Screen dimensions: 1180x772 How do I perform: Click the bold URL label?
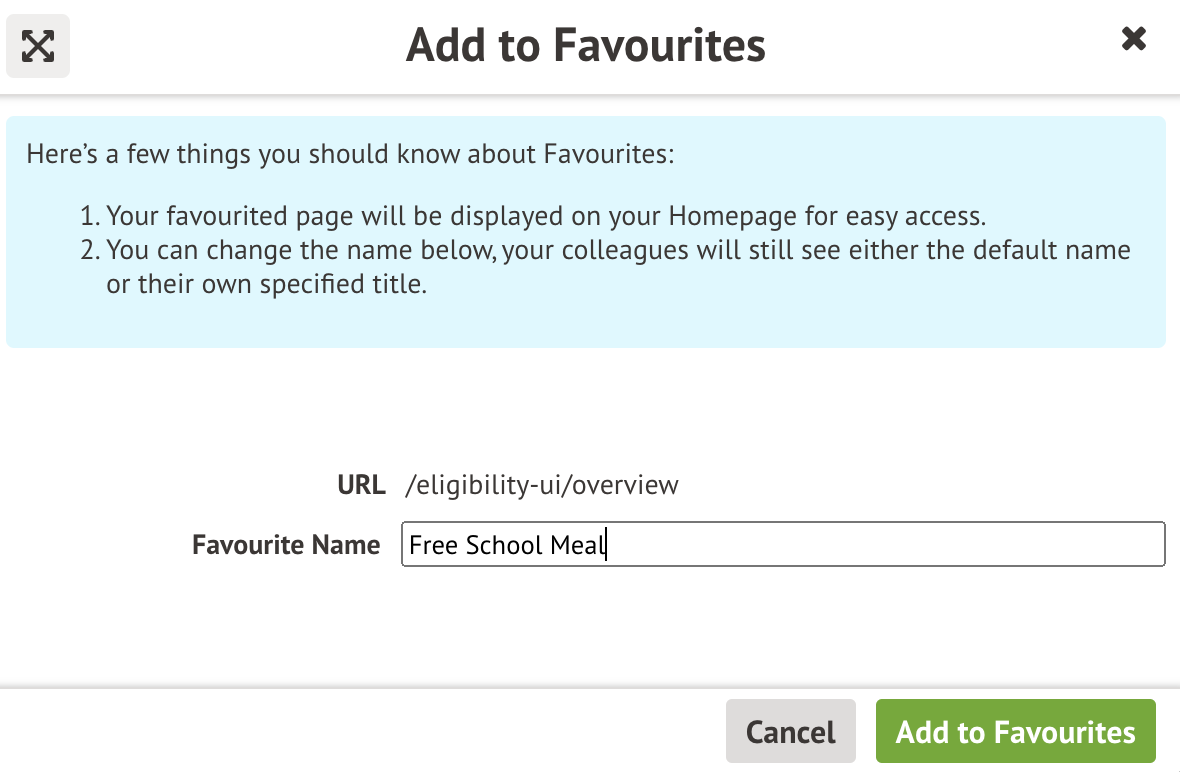coord(361,486)
